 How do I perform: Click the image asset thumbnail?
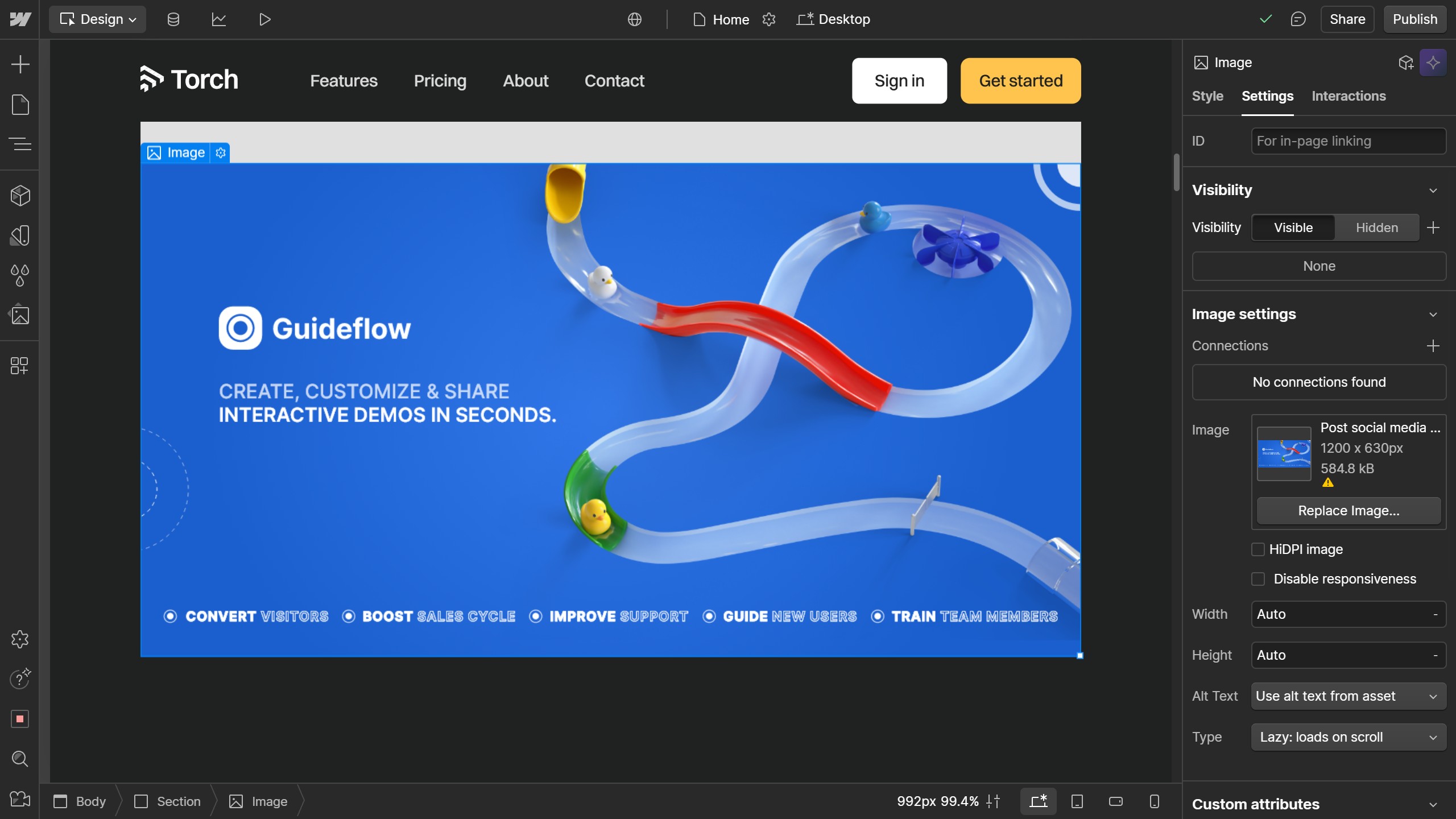pos(1284,454)
